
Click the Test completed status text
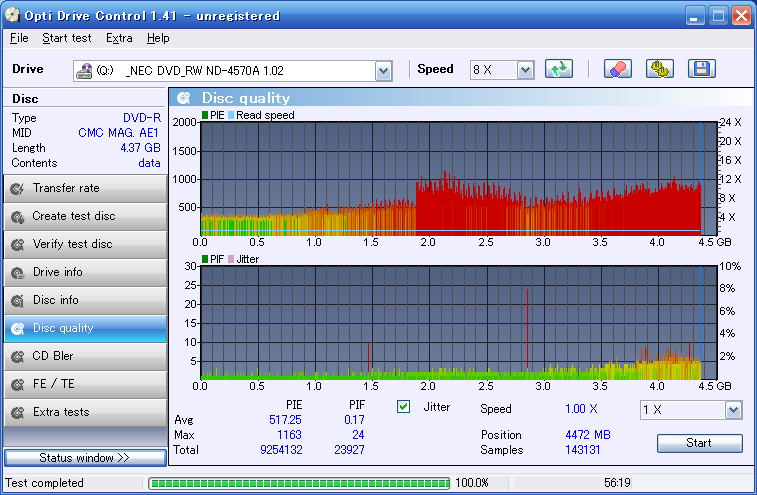(x=44, y=483)
